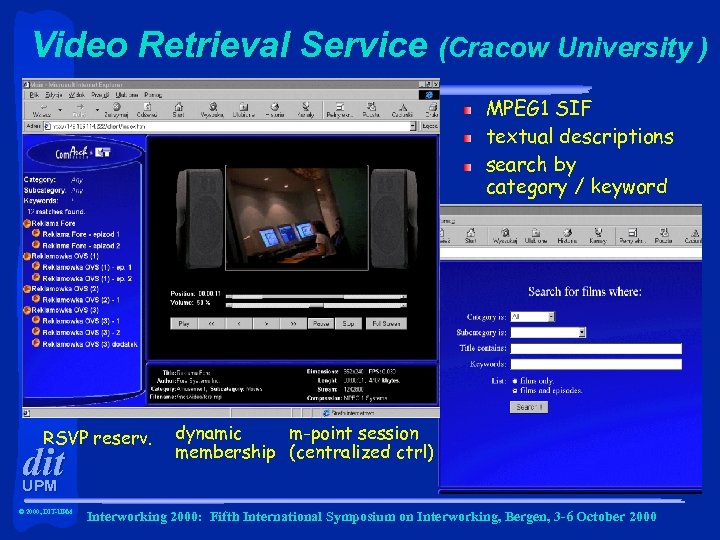Click the Odśwież (Refresh) toolbar icon

pyautogui.click(x=147, y=110)
